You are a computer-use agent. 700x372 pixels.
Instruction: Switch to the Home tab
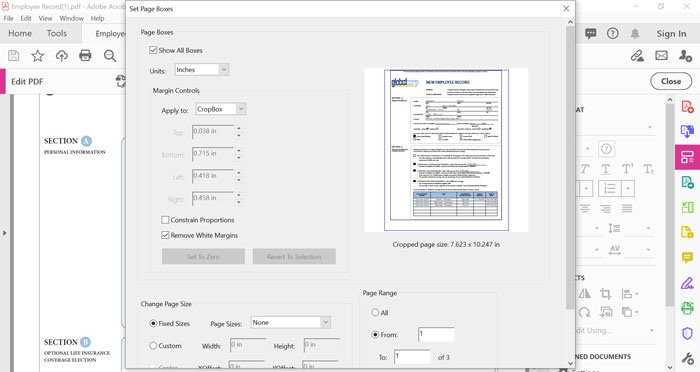20,33
